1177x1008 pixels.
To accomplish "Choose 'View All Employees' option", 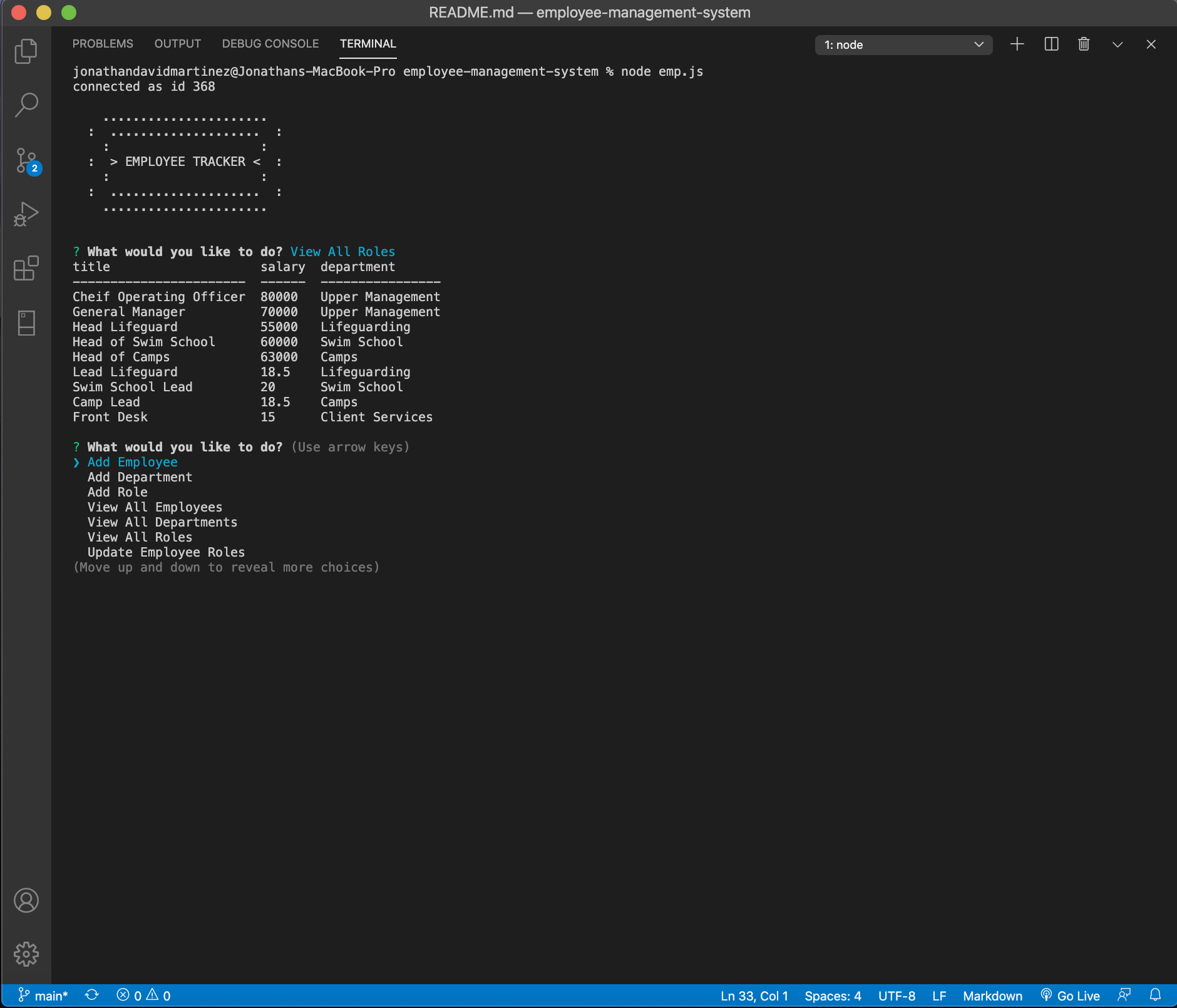I will 155,507.
